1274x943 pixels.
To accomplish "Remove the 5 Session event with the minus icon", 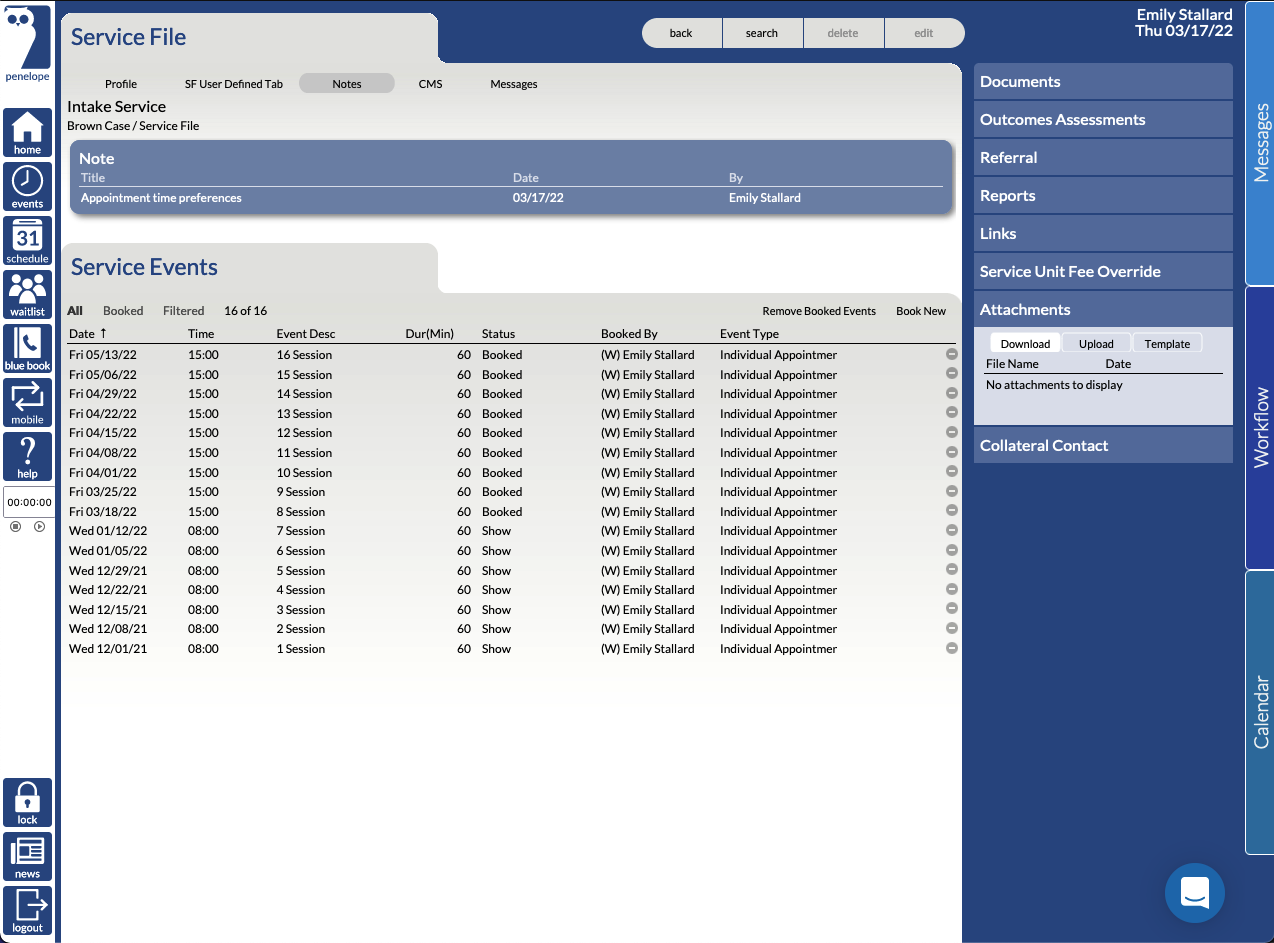I will tap(952, 570).
